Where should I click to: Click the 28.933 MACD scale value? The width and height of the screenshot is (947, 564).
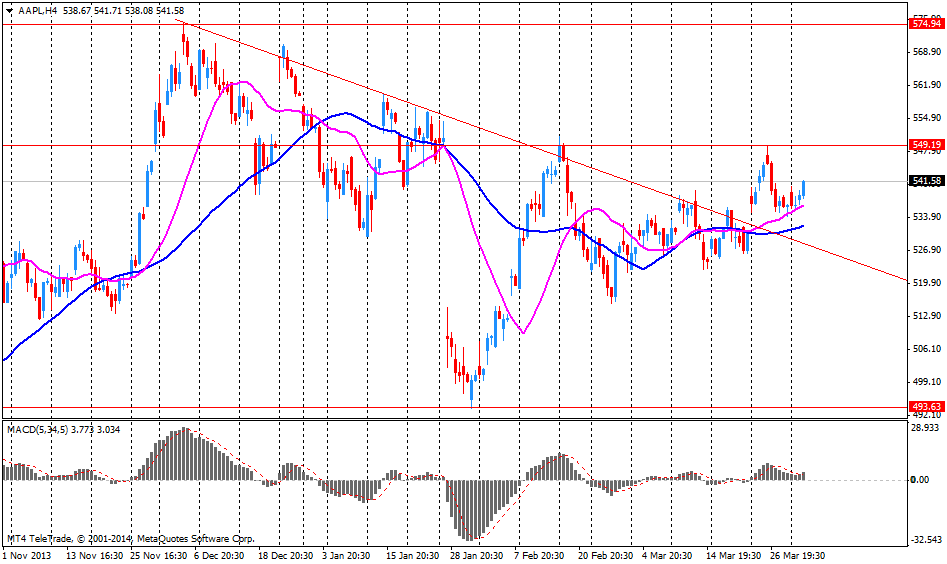(x=925, y=428)
